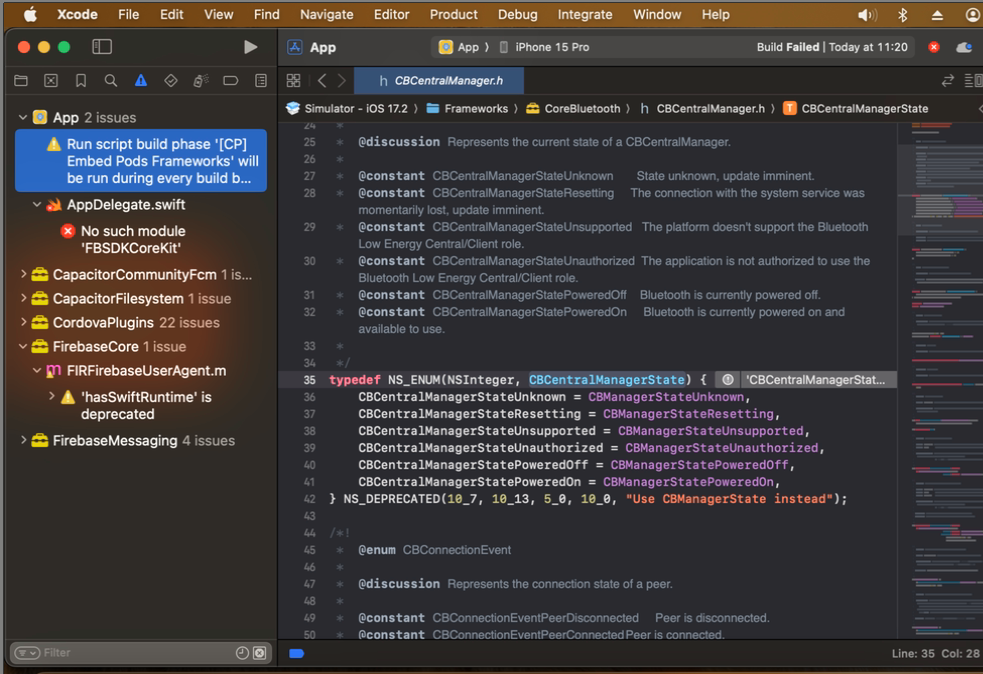The image size is (983, 674).
Task: Open the Debug navigator
Action: click(201, 81)
